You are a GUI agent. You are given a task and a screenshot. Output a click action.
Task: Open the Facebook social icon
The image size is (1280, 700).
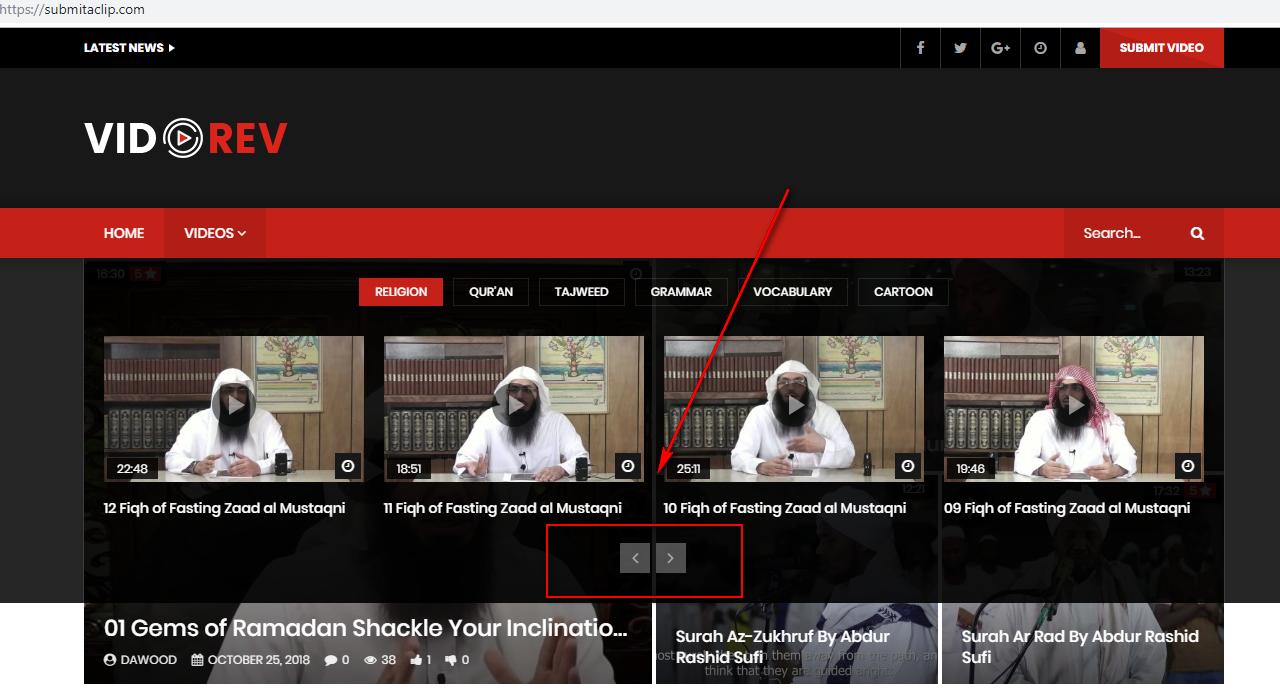coord(920,48)
